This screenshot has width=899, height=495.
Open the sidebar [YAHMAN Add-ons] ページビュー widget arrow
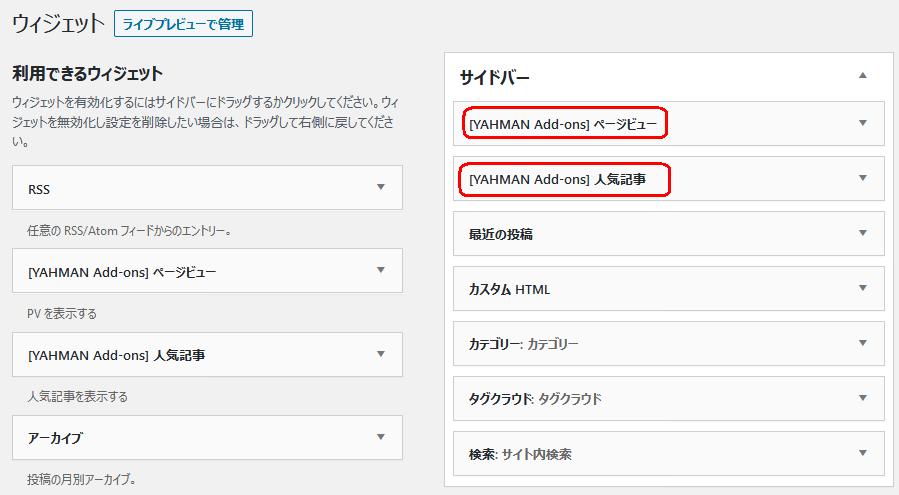[863, 123]
